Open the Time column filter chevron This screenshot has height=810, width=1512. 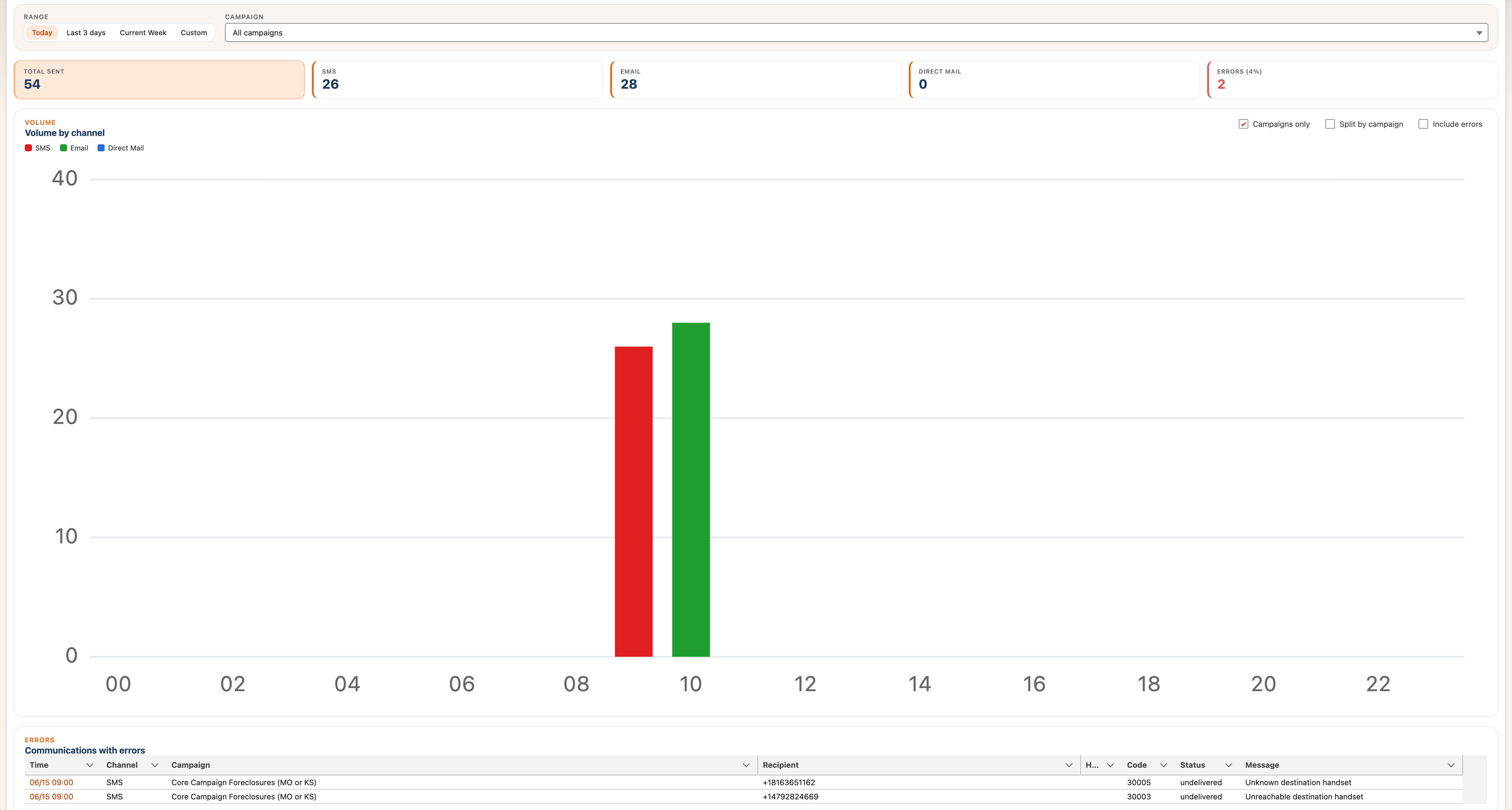click(90, 765)
